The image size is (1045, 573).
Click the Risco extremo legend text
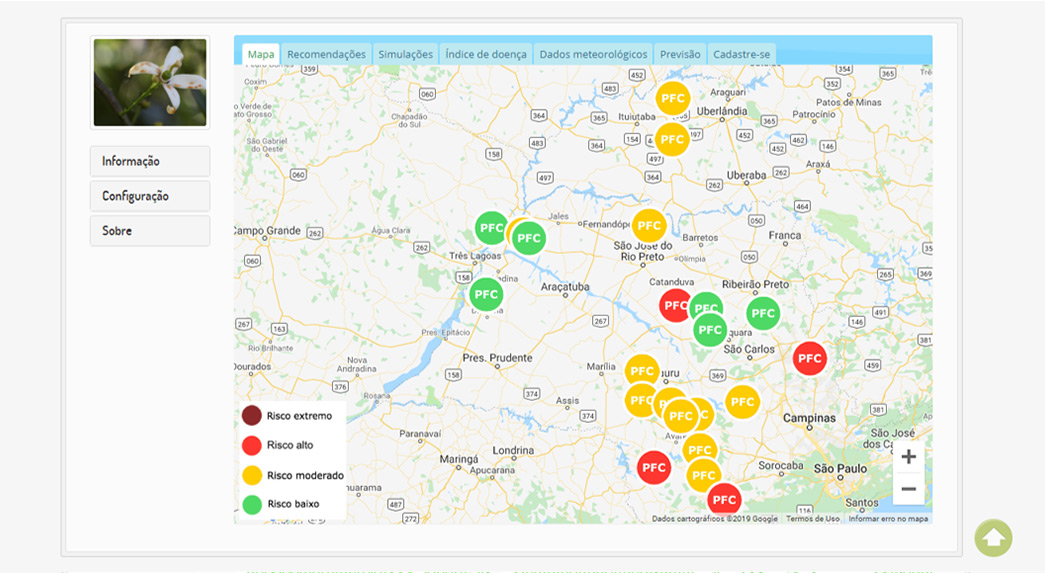pos(299,416)
